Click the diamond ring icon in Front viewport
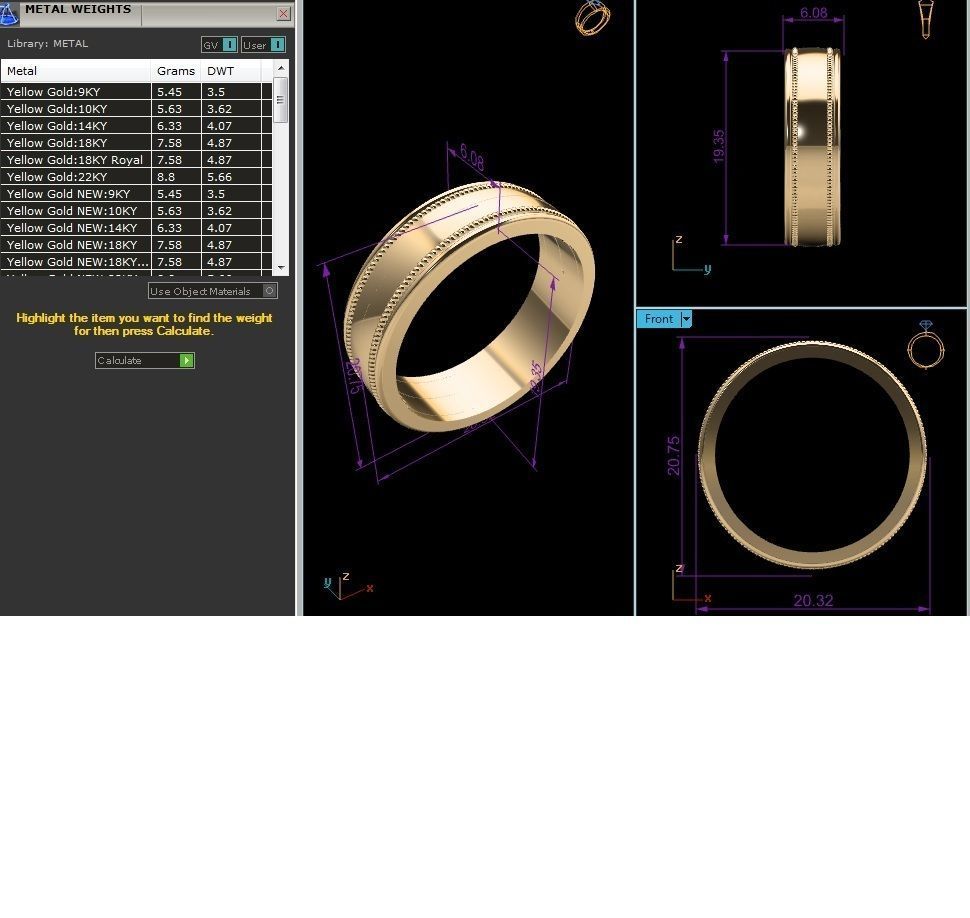Viewport: 970px width, 918px height. [925, 344]
